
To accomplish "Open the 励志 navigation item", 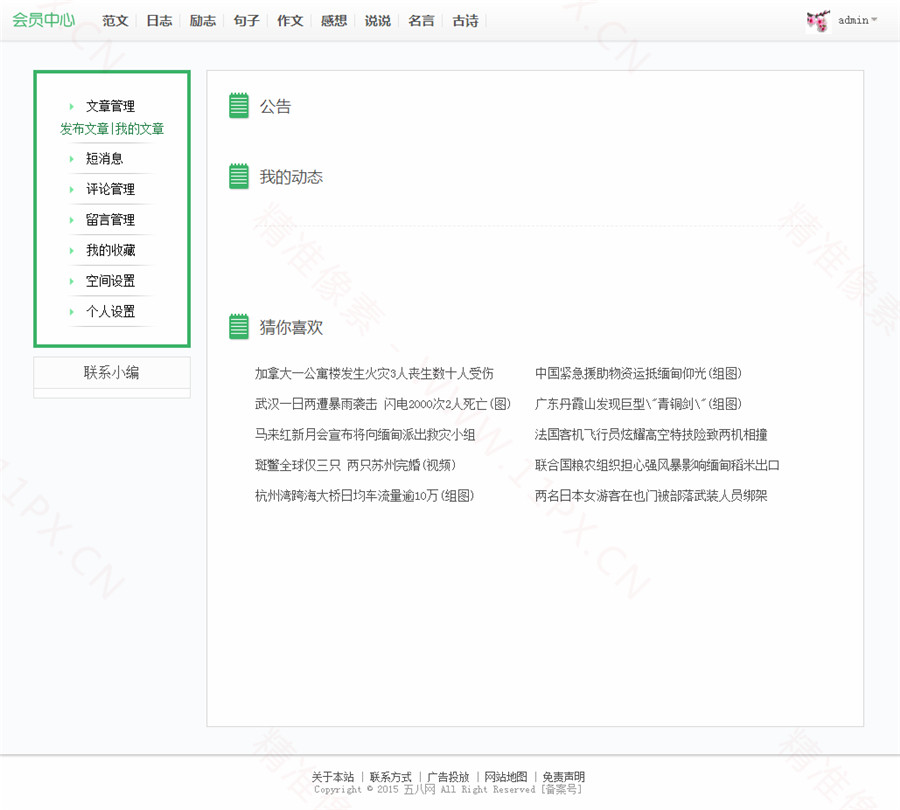I will coord(202,21).
